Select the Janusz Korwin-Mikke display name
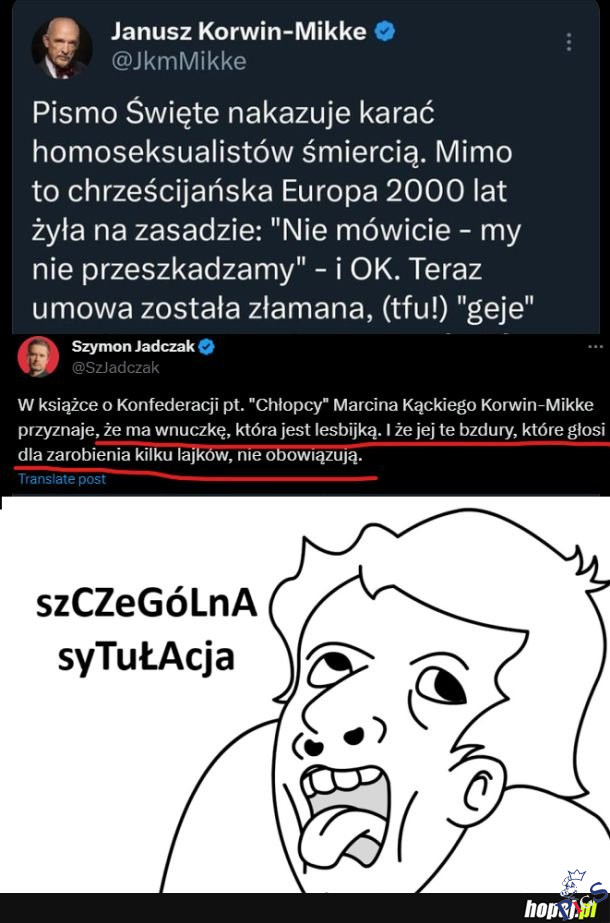This screenshot has width=610, height=923. tap(238, 31)
